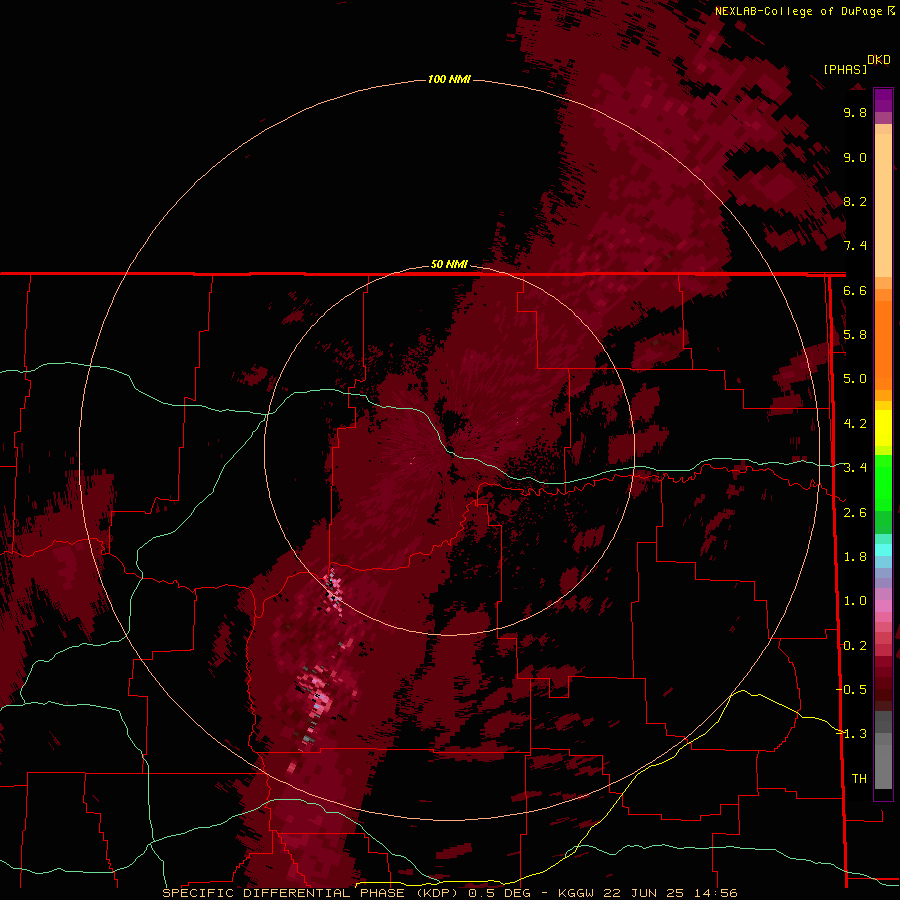This screenshot has height=900, width=900.
Task: Click the 2.6 legend value
Action: tap(855, 513)
